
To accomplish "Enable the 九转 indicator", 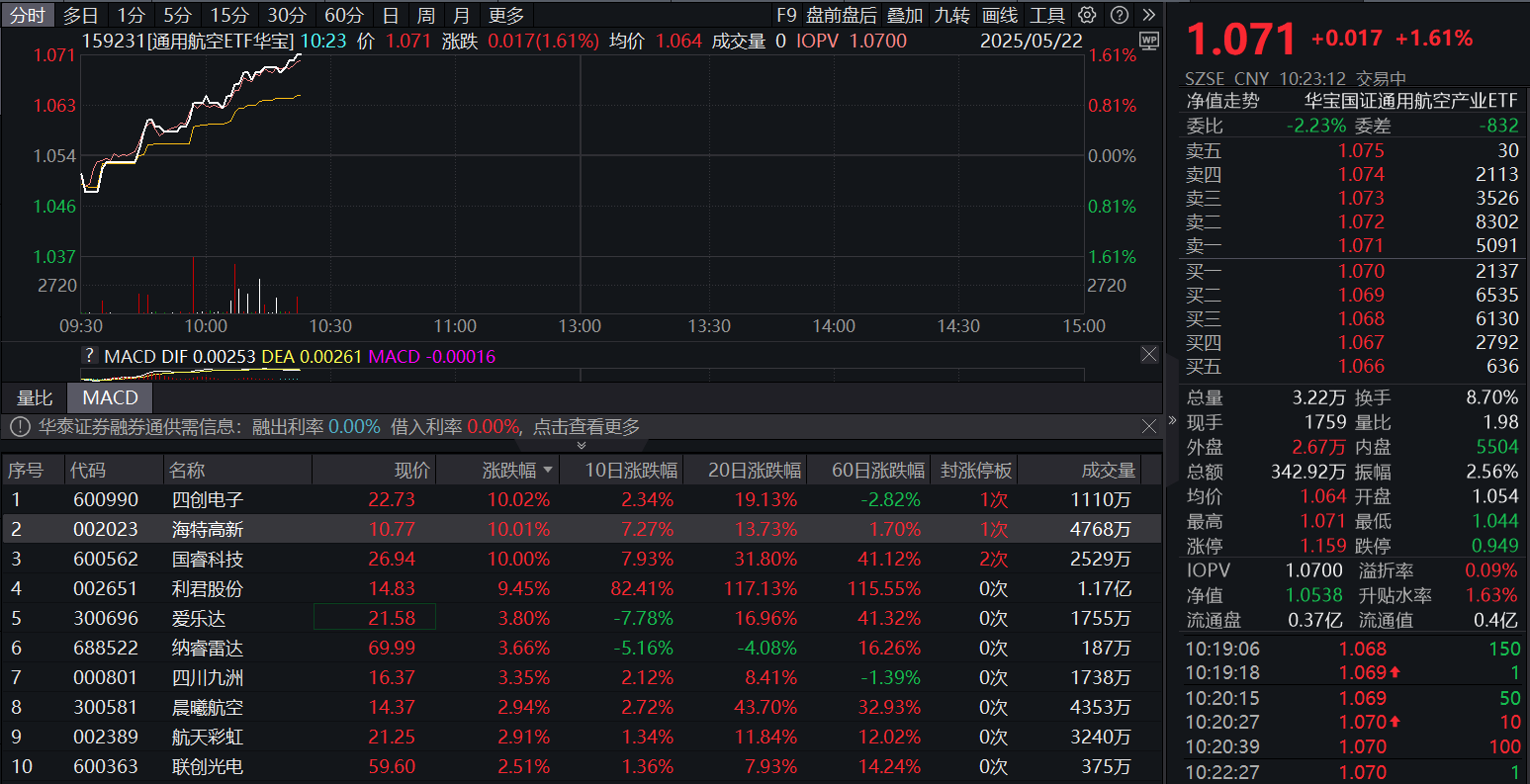I will click(x=952, y=15).
